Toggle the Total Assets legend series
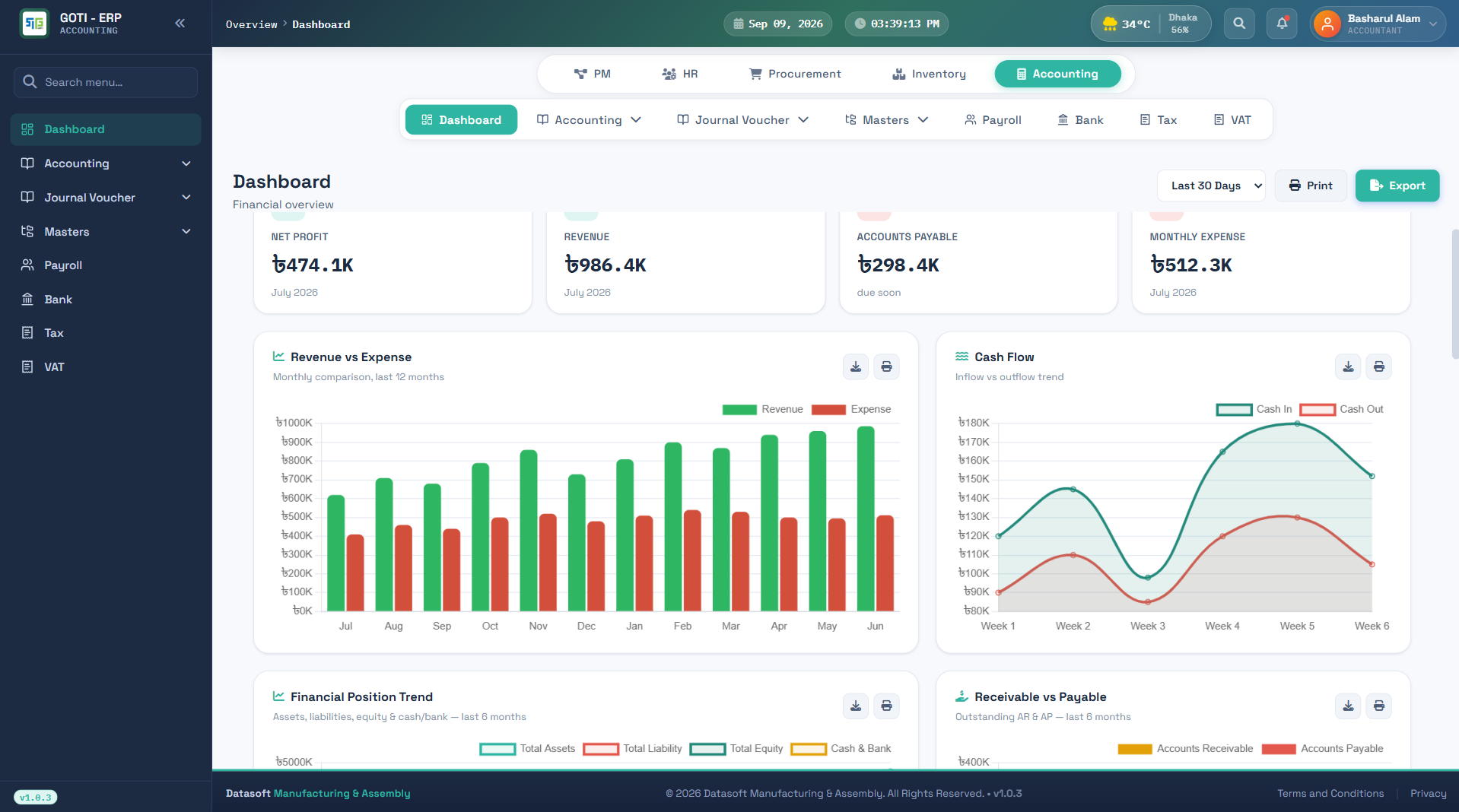 click(x=527, y=749)
